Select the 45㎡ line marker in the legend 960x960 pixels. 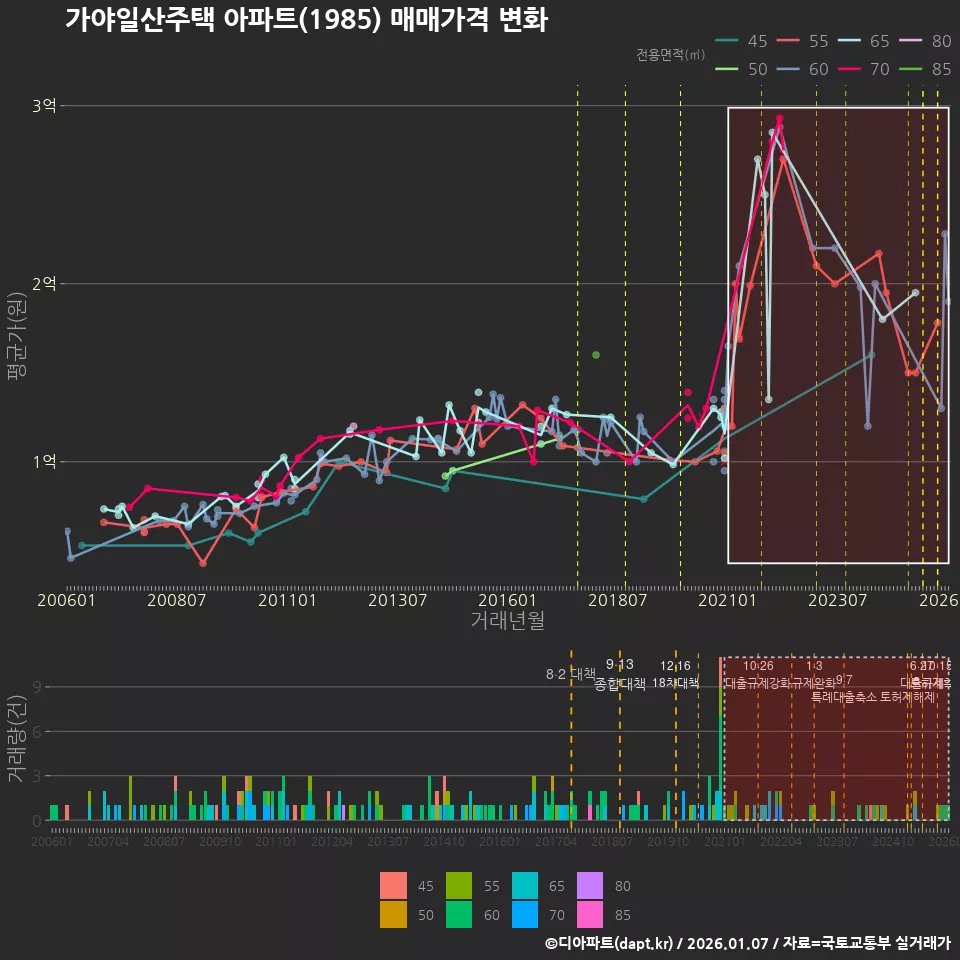tap(728, 42)
